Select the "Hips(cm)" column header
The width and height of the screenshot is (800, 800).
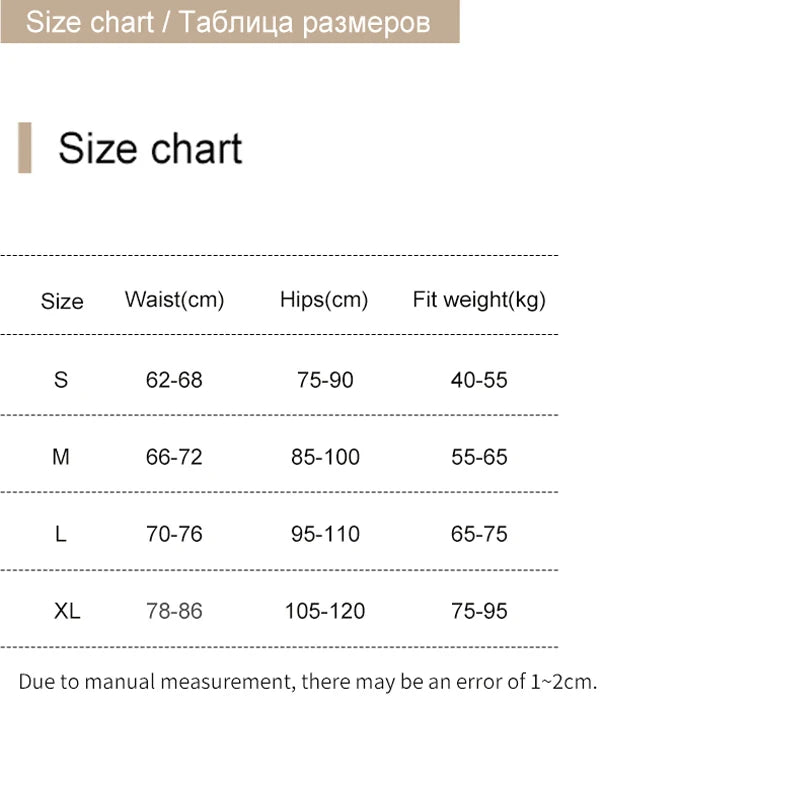point(324,299)
